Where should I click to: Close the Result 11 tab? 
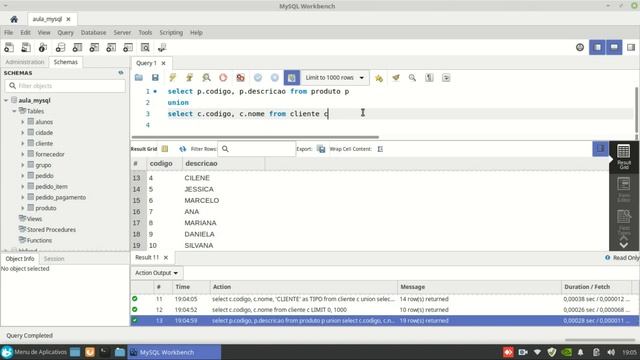click(166, 258)
